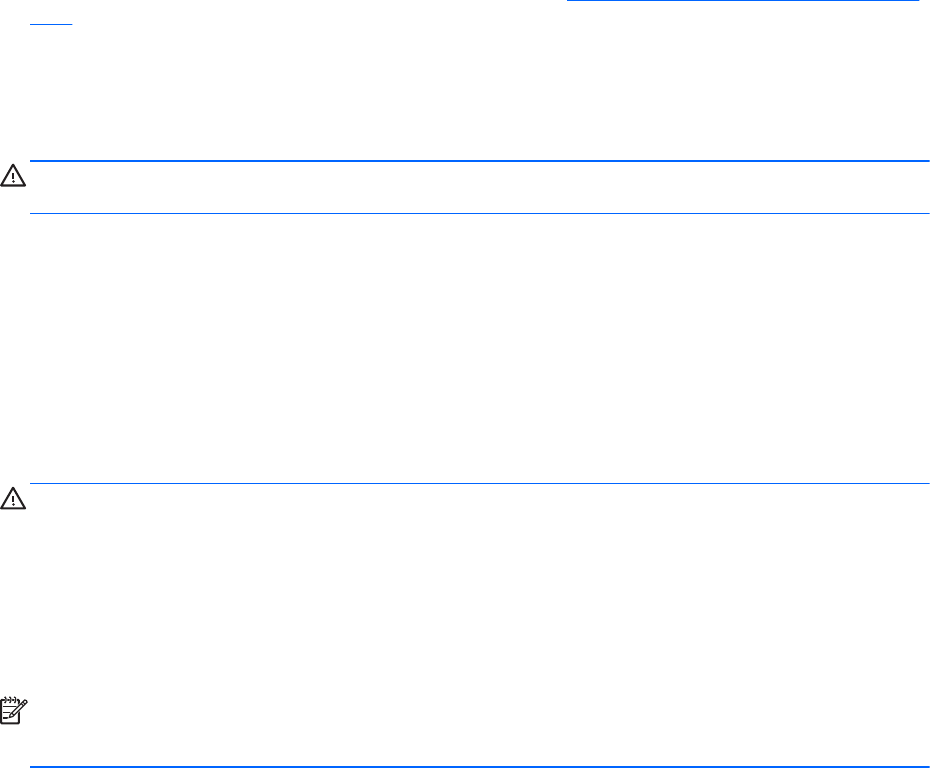The height and width of the screenshot is (768, 930).
Task: Click the right end of the gray rule above lower triangle
Action: 924,484
